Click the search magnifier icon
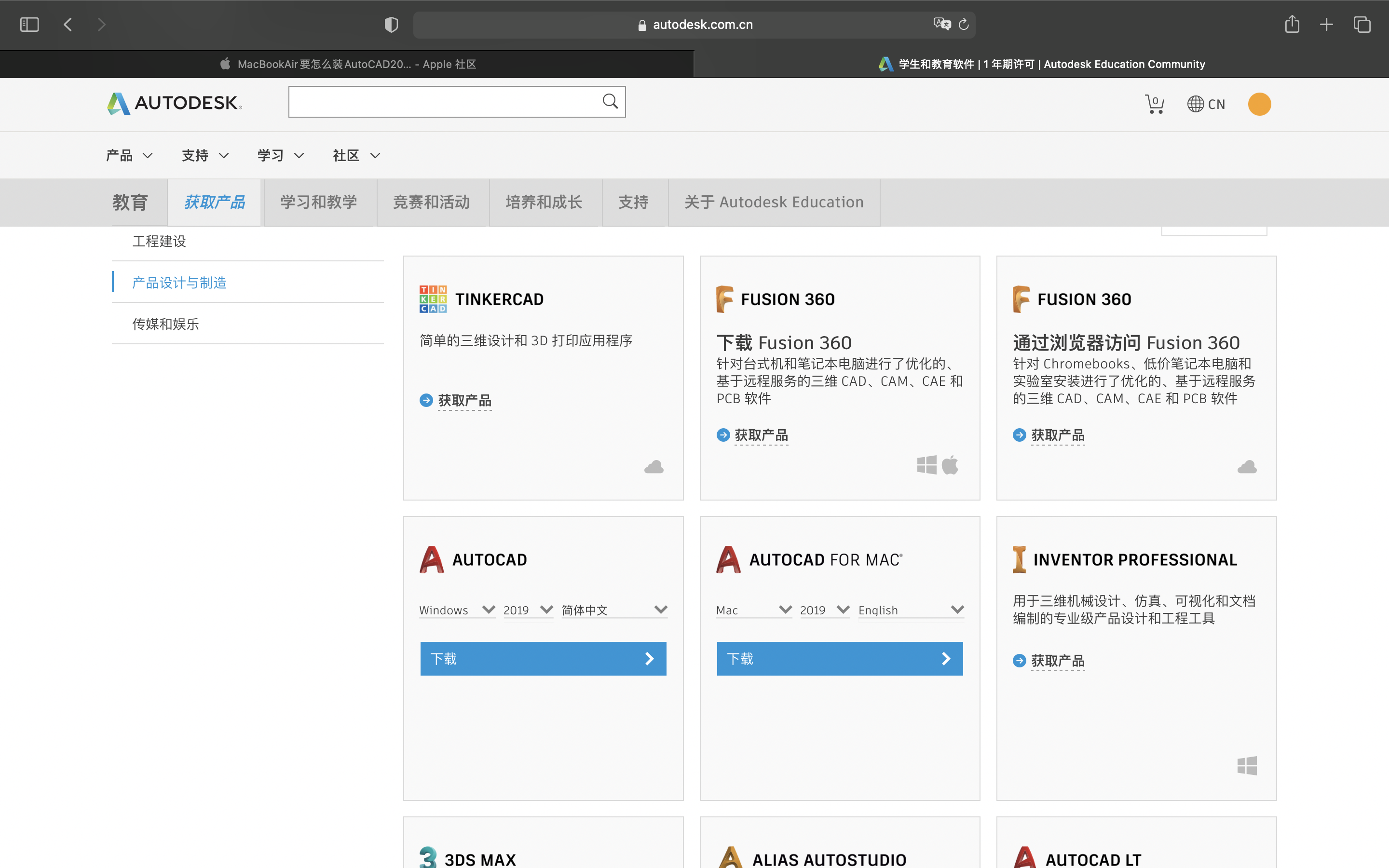The height and width of the screenshot is (868, 1389). [610, 102]
